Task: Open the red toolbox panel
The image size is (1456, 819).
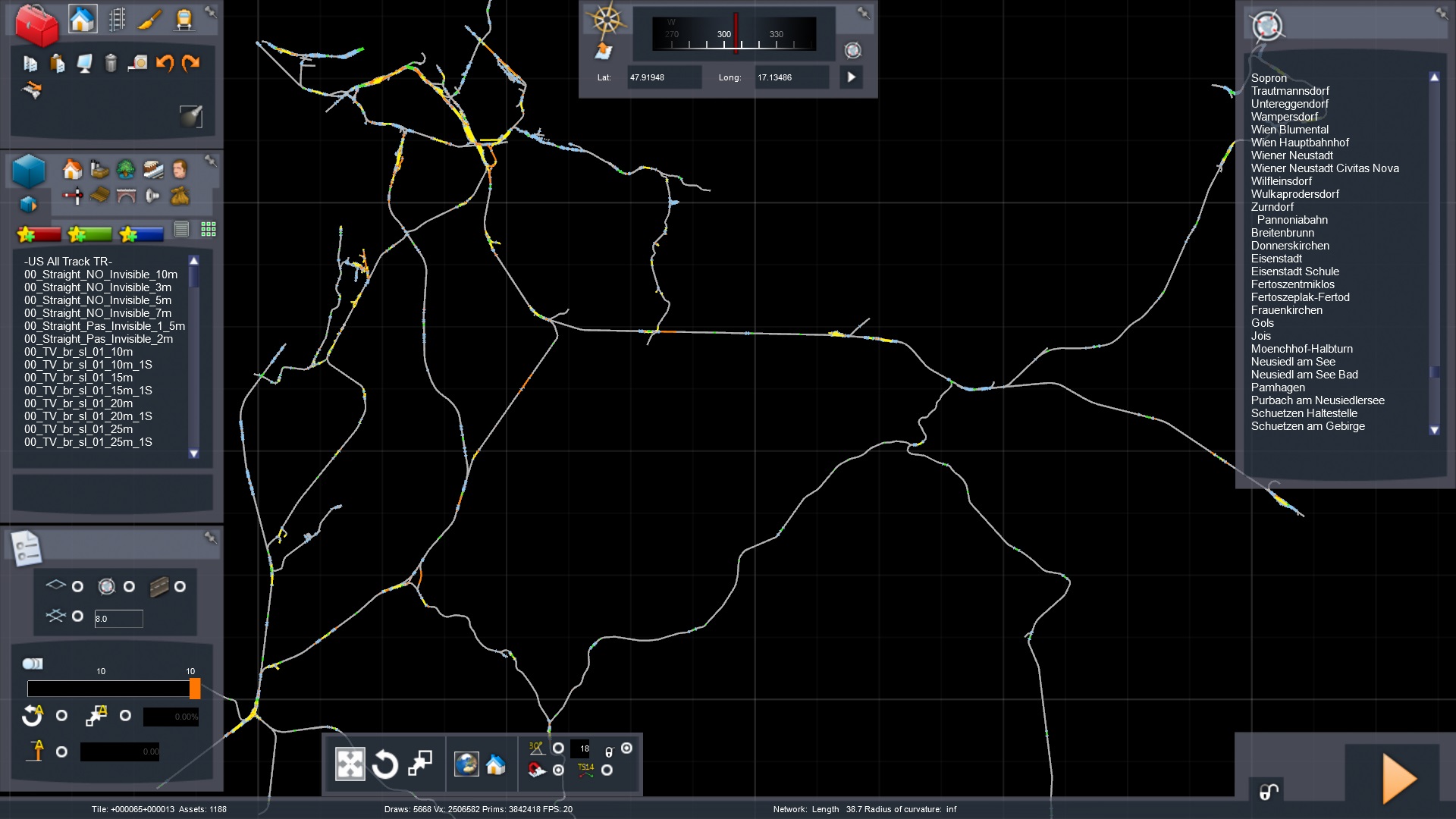Action: coord(36,24)
